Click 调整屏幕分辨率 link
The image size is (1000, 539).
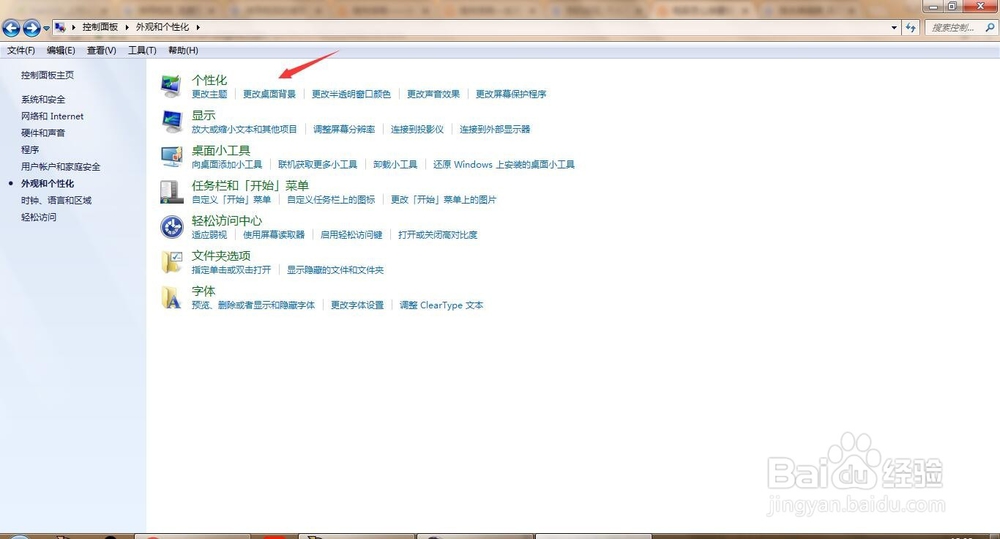(x=344, y=129)
